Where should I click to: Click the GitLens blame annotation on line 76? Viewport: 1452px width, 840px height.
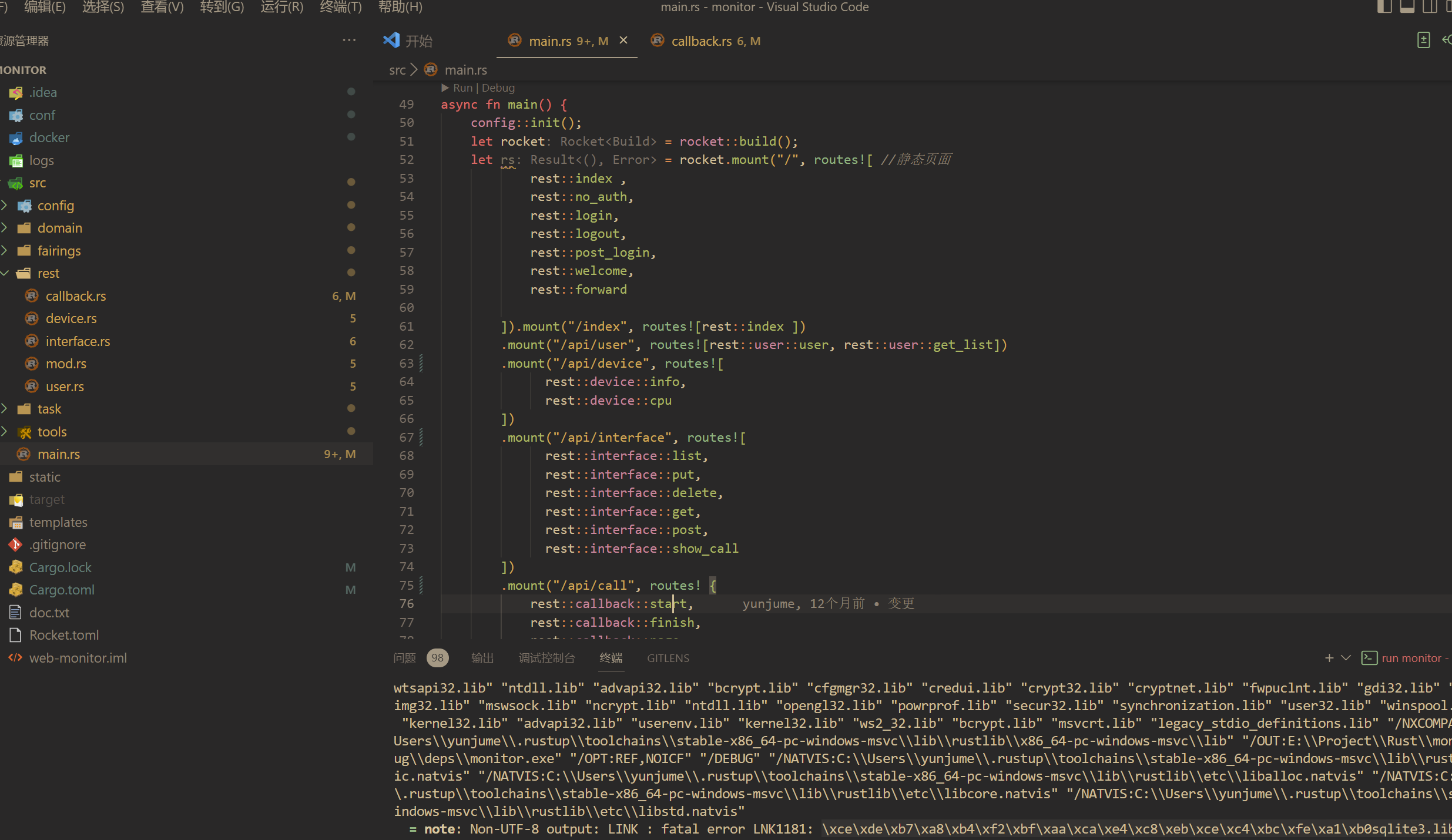coord(828,604)
